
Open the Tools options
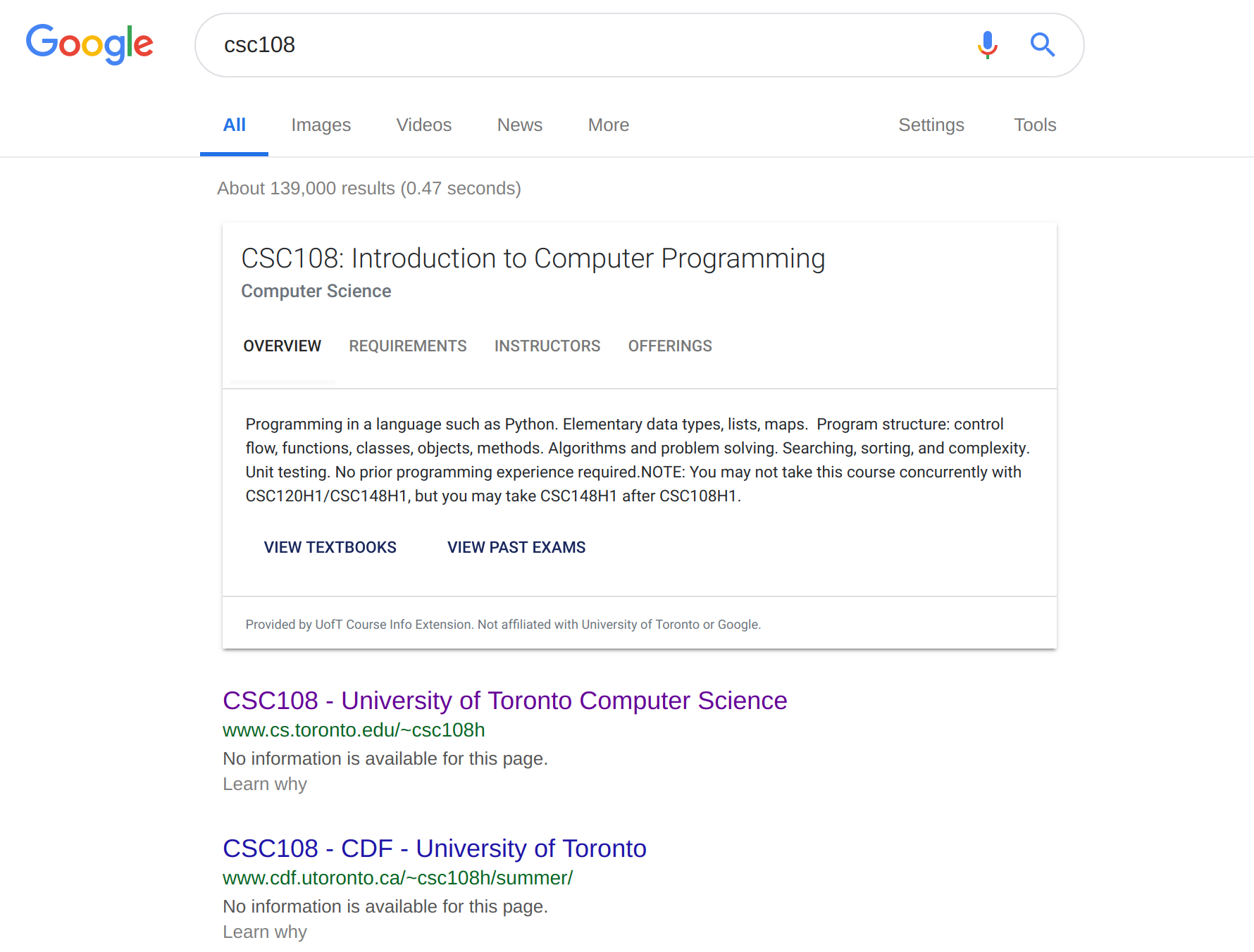1035,125
